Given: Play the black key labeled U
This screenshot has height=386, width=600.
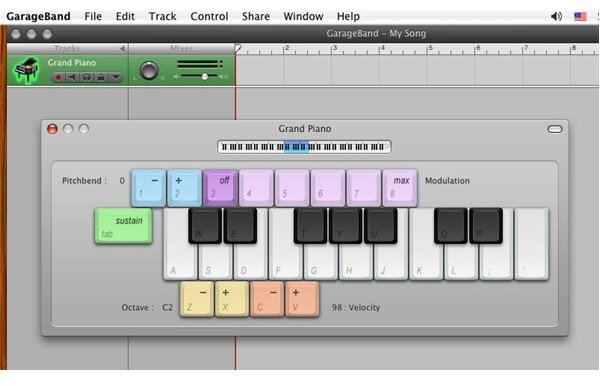Looking at the screenshot, I should pos(381,225).
